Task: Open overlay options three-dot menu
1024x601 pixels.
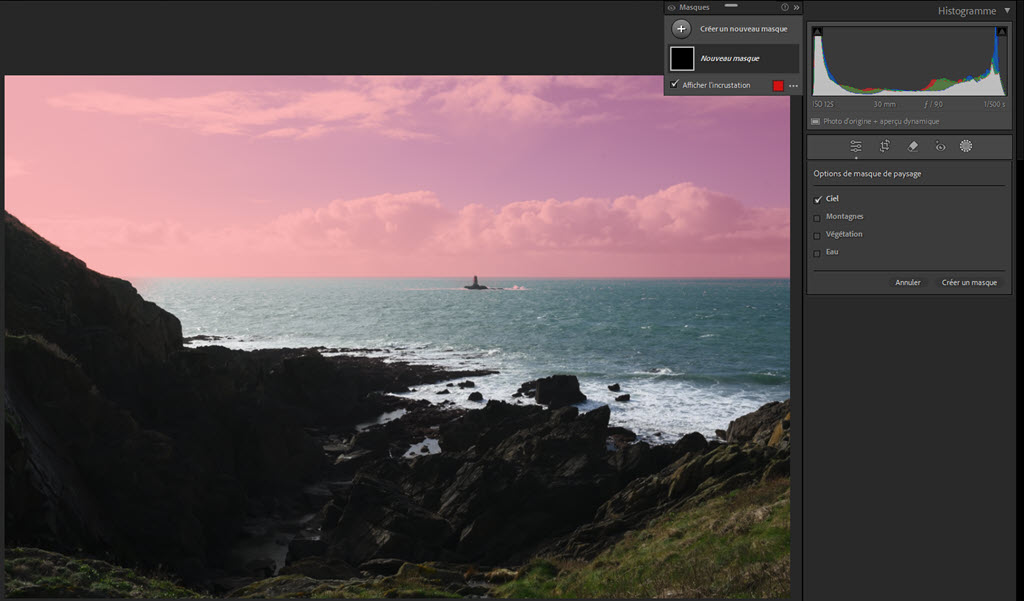Action: click(x=793, y=86)
